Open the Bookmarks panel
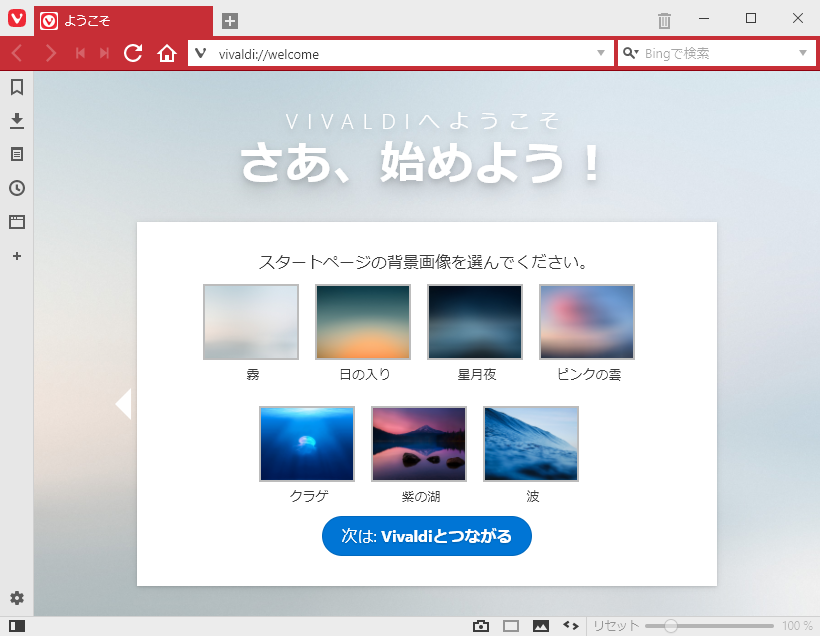Screen dimensions: 820x636 [17, 87]
